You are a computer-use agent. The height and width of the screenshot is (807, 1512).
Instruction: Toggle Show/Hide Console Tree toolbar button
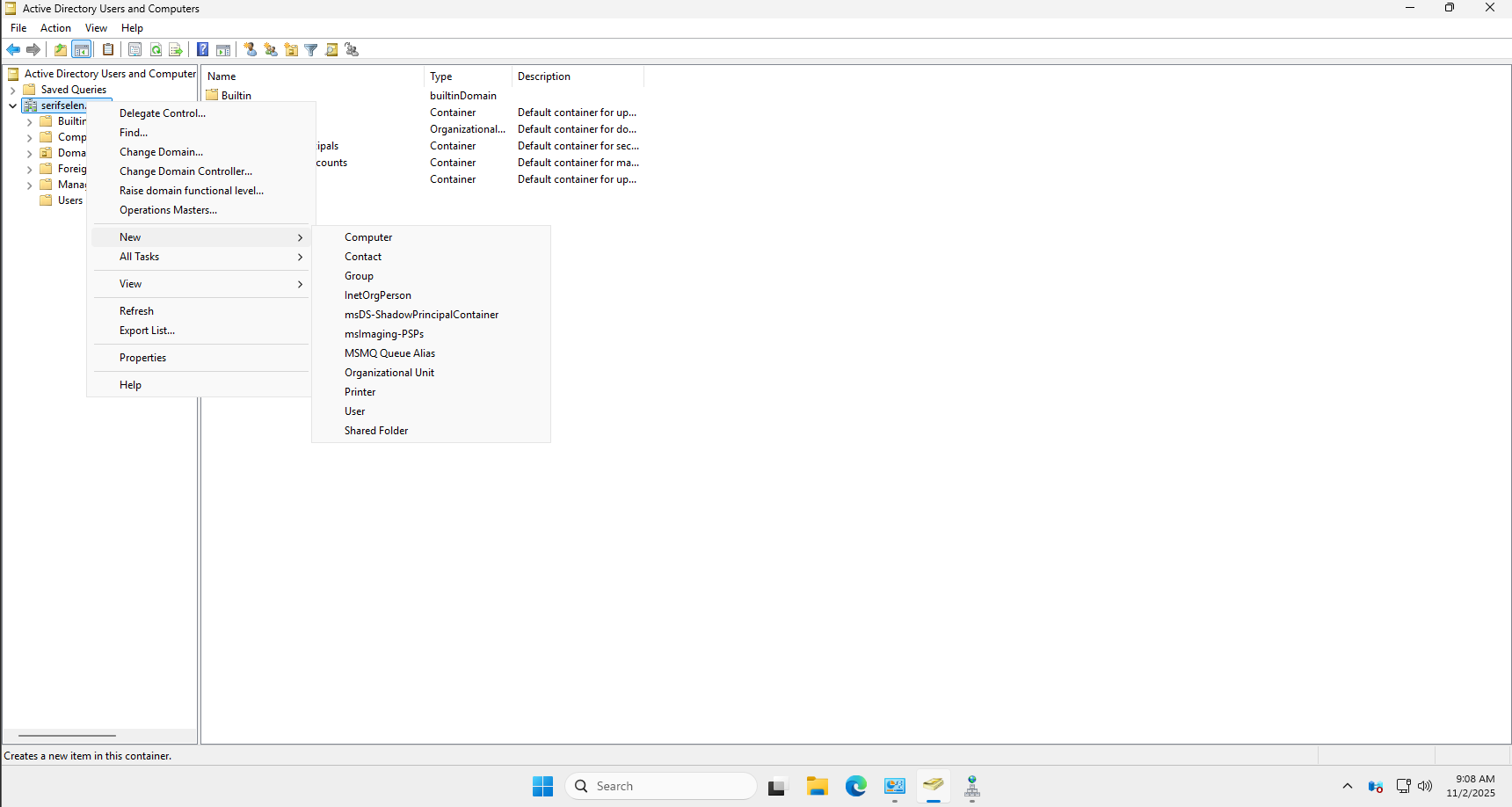81,49
